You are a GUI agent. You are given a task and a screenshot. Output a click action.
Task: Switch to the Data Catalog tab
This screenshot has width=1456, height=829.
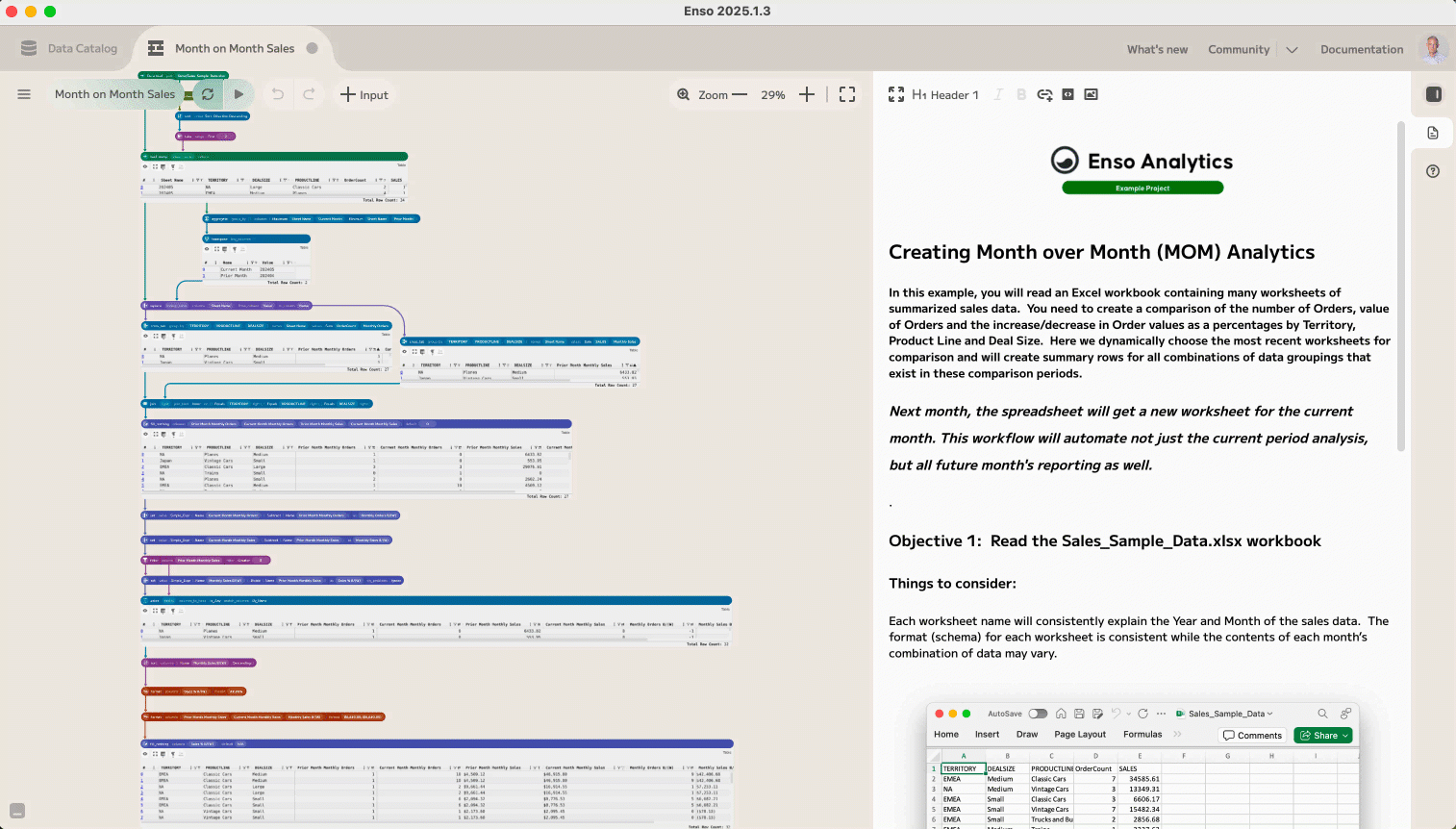(x=69, y=48)
